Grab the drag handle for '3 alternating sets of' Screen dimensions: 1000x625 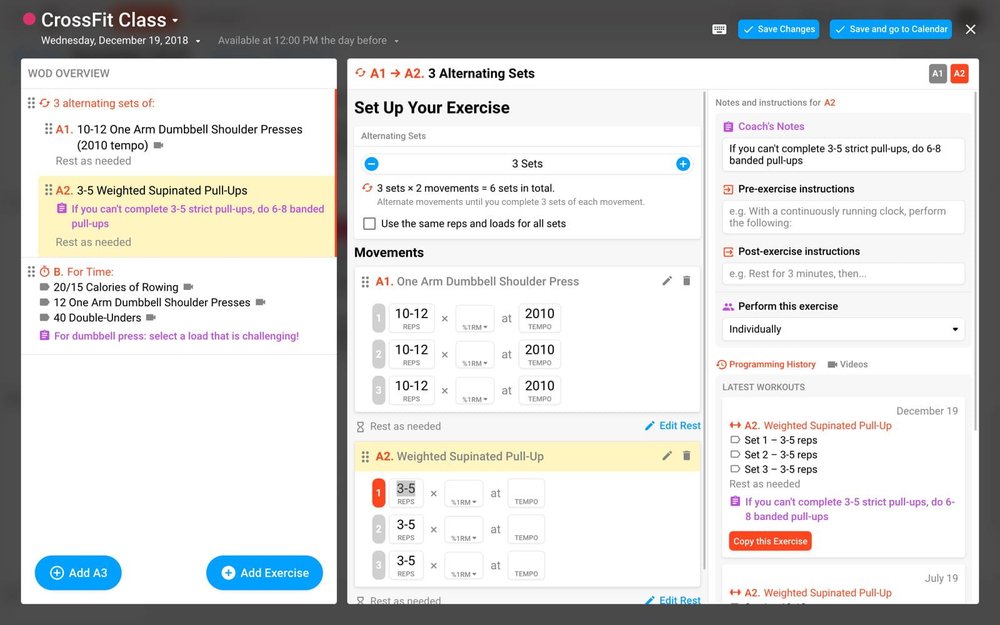pos(31,103)
